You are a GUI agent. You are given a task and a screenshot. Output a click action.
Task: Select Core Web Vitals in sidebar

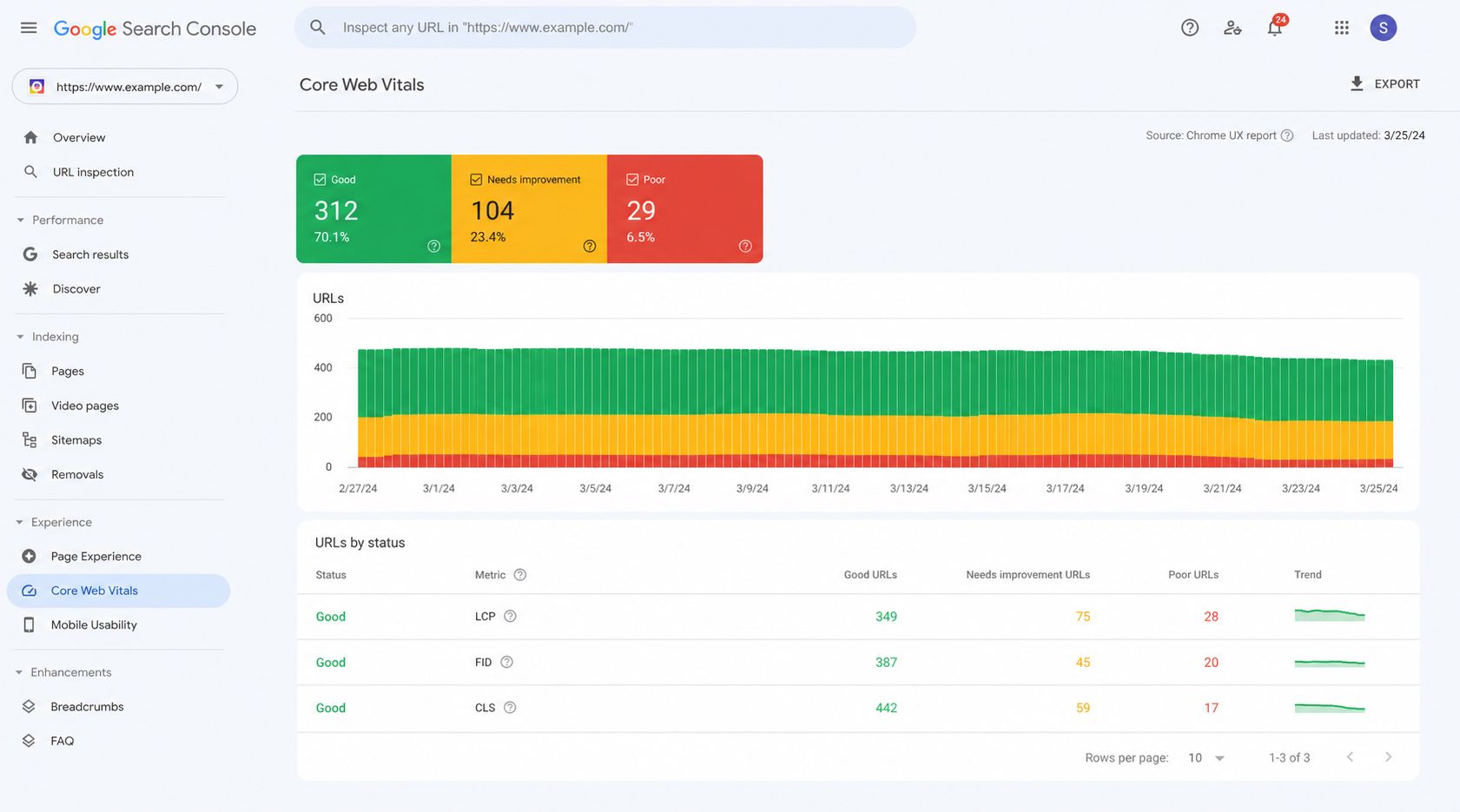tap(119, 591)
